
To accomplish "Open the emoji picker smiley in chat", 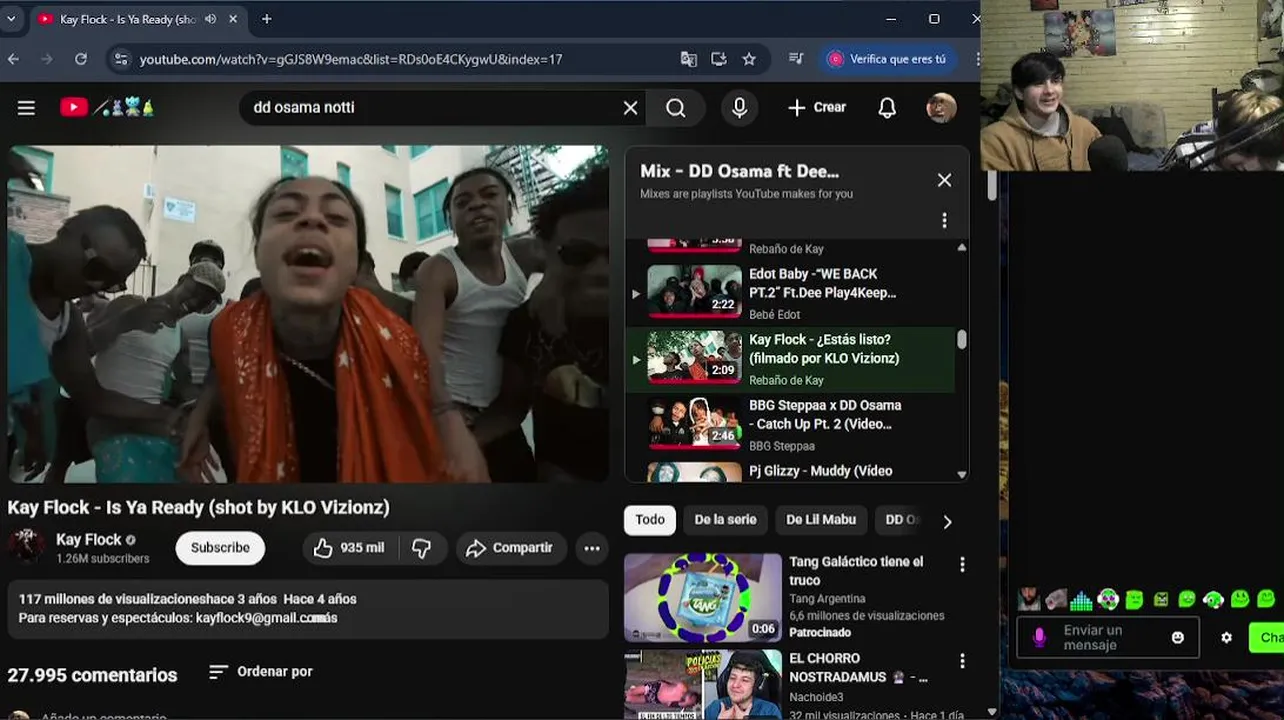I will tap(1178, 638).
